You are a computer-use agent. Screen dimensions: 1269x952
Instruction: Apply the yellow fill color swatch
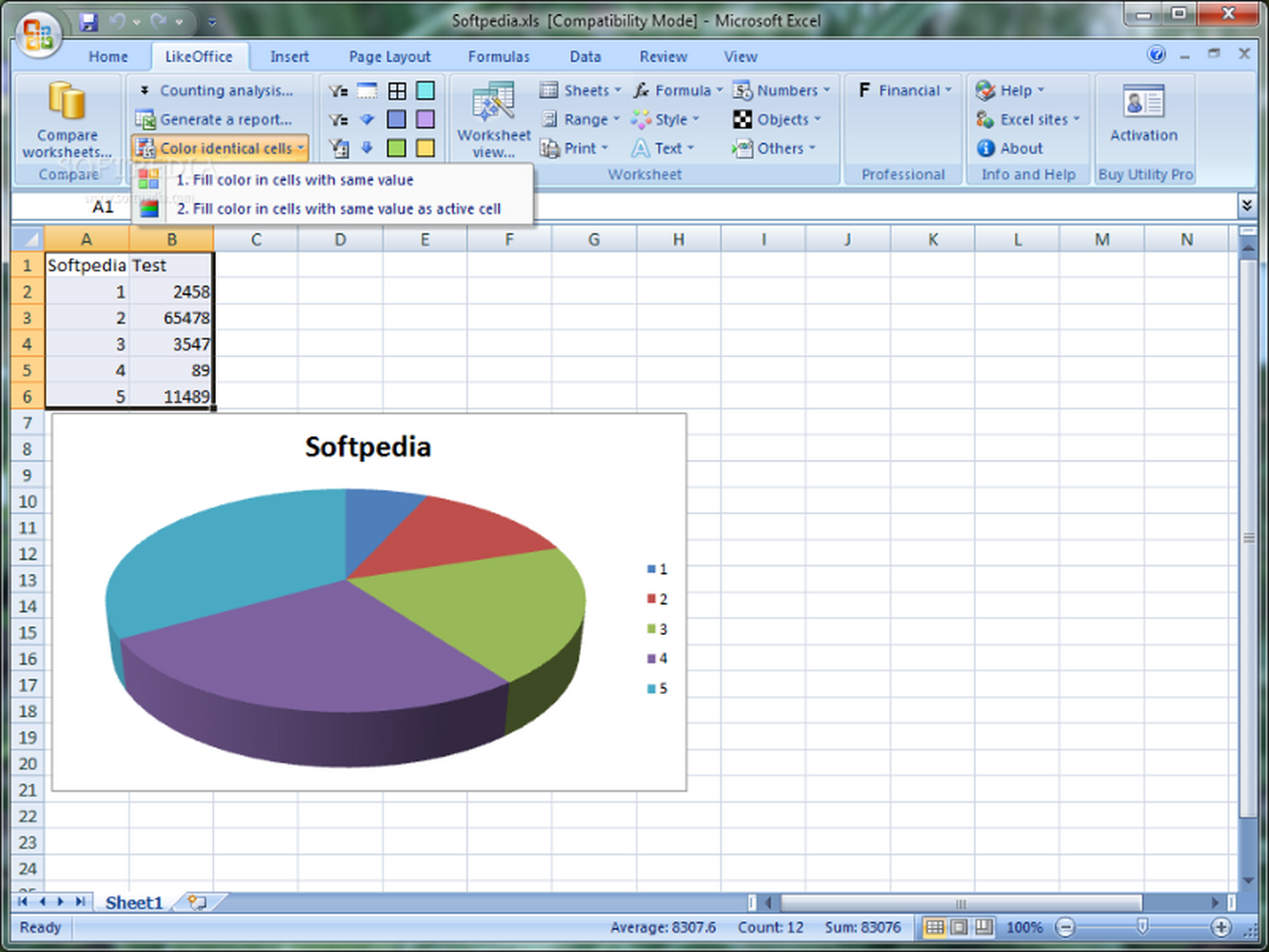tap(426, 148)
